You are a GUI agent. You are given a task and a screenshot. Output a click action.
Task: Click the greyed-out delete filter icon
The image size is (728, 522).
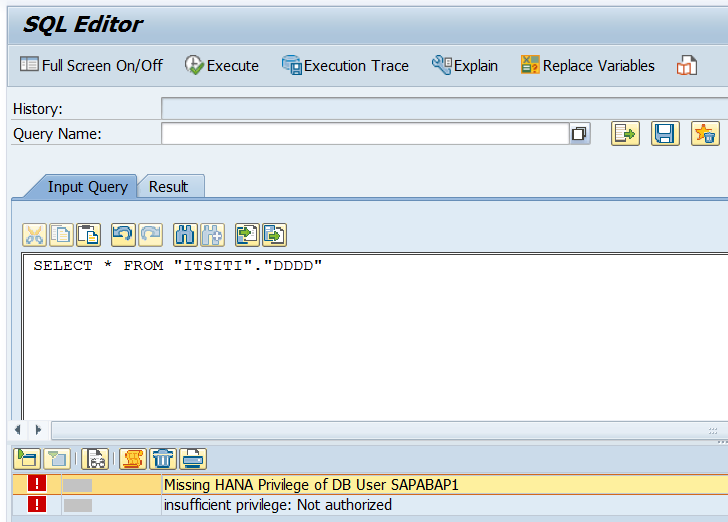point(57,459)
